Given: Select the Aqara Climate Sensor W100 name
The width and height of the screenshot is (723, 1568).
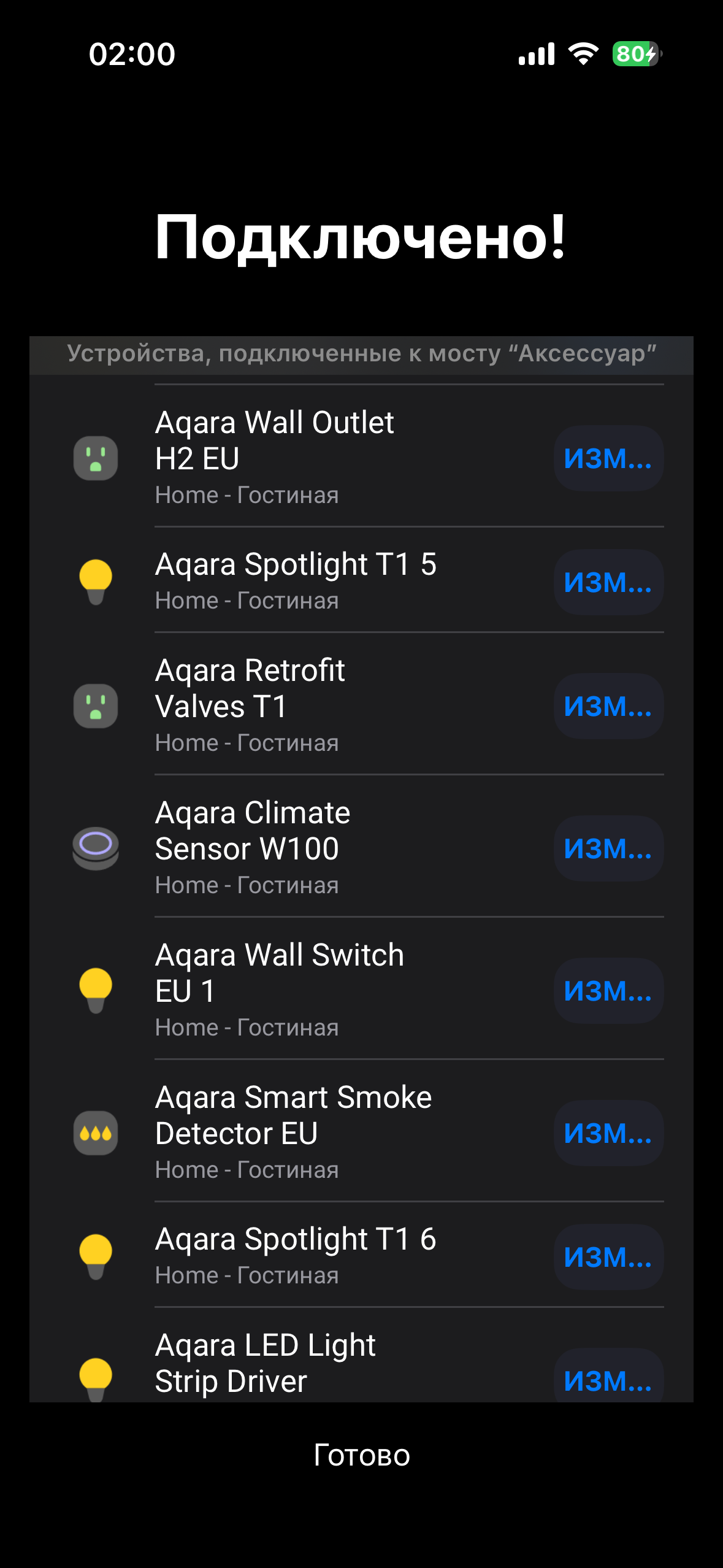Looking at the screenshot, I should point(252,831).
